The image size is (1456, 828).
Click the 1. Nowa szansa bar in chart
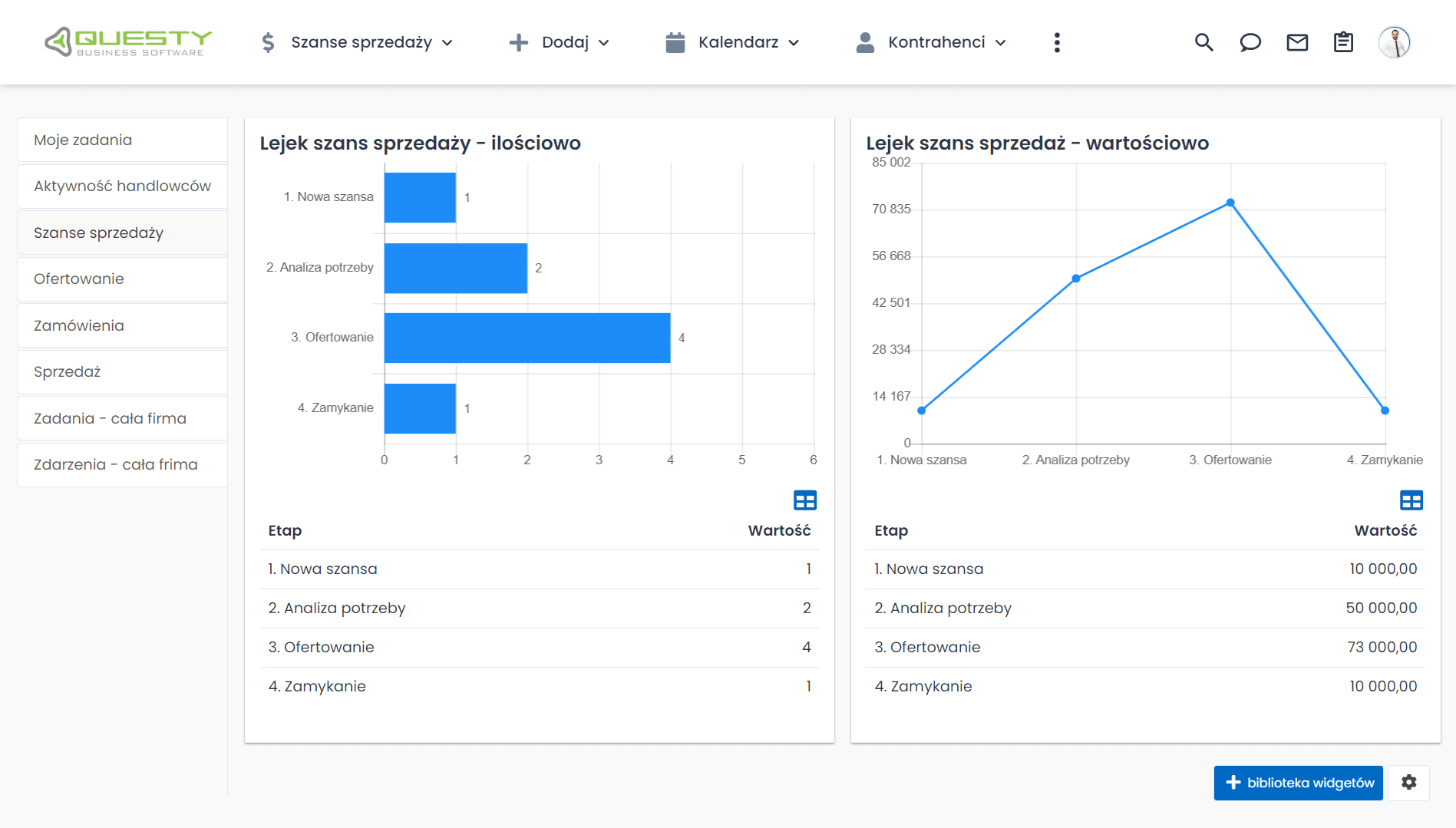[x=420, y=197]
